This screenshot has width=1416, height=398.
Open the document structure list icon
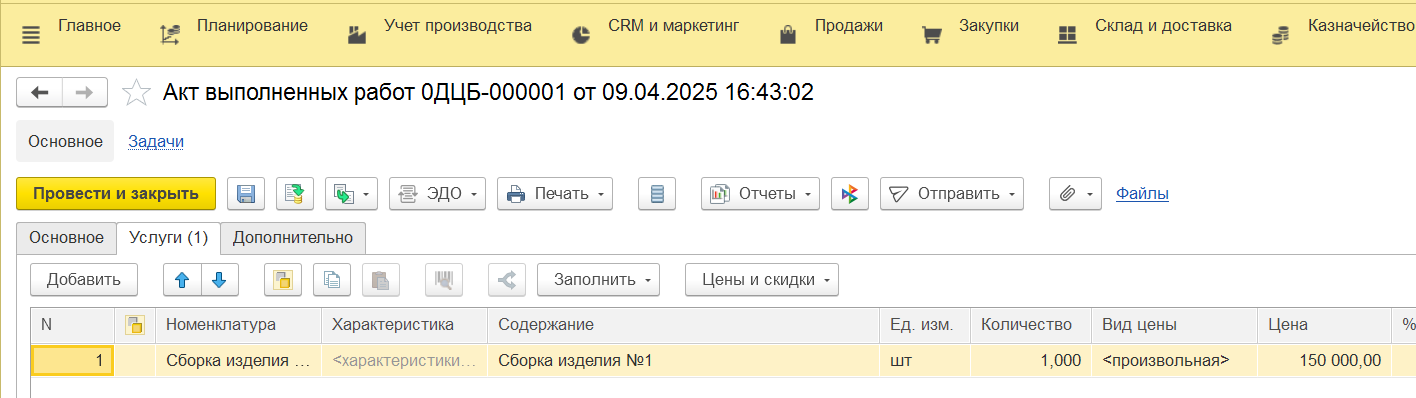click(x=657, y=194)
